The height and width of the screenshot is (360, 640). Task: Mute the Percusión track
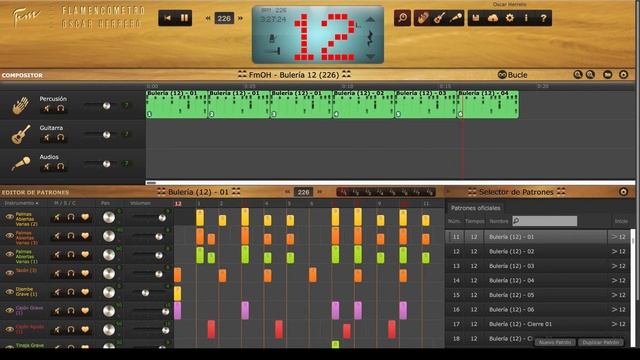[47, 109]
